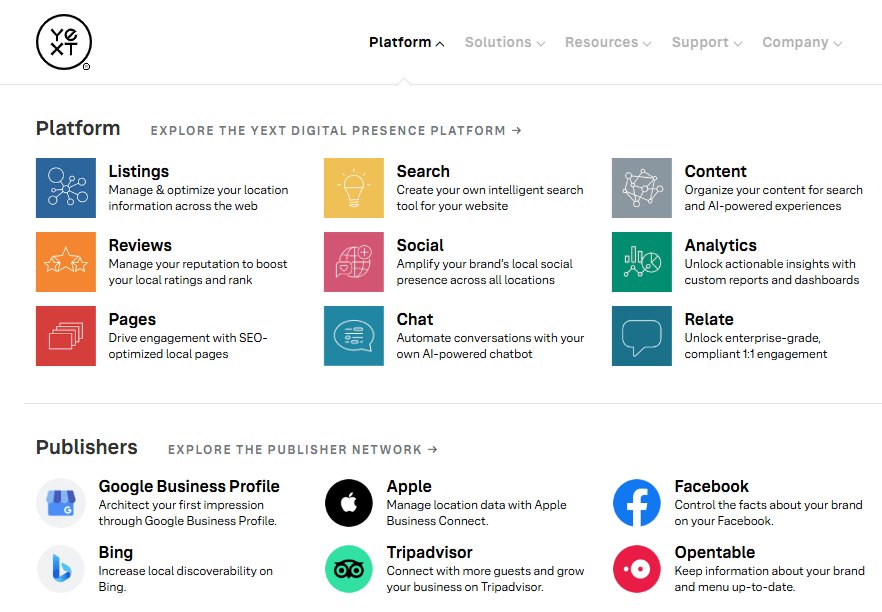
Task: Follow Explore the Yext Digital Presence Platform link
Action: coord(336,130)
